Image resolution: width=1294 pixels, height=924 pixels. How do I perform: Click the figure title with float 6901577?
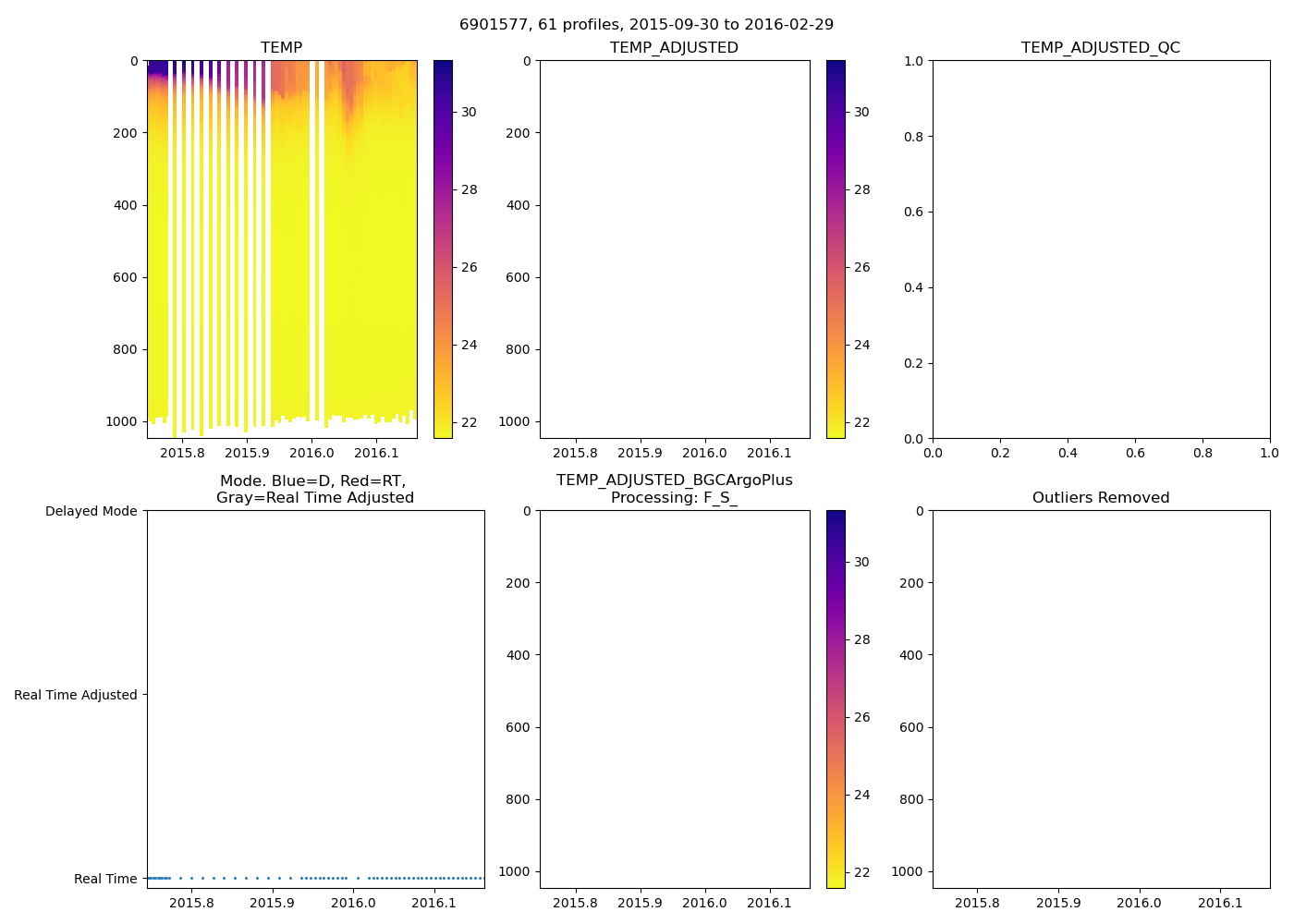point(646,25)
